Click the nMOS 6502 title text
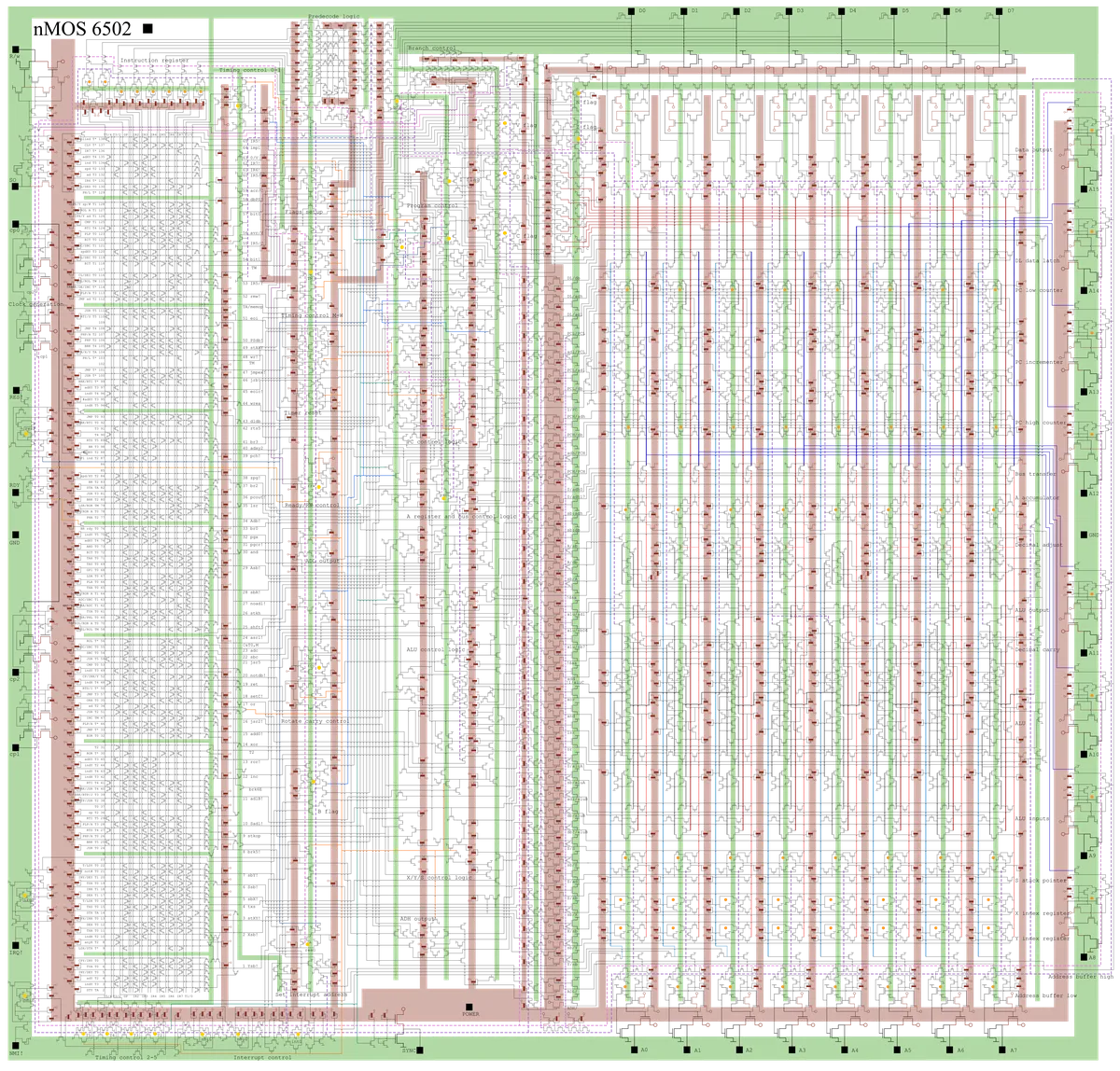 82,29
